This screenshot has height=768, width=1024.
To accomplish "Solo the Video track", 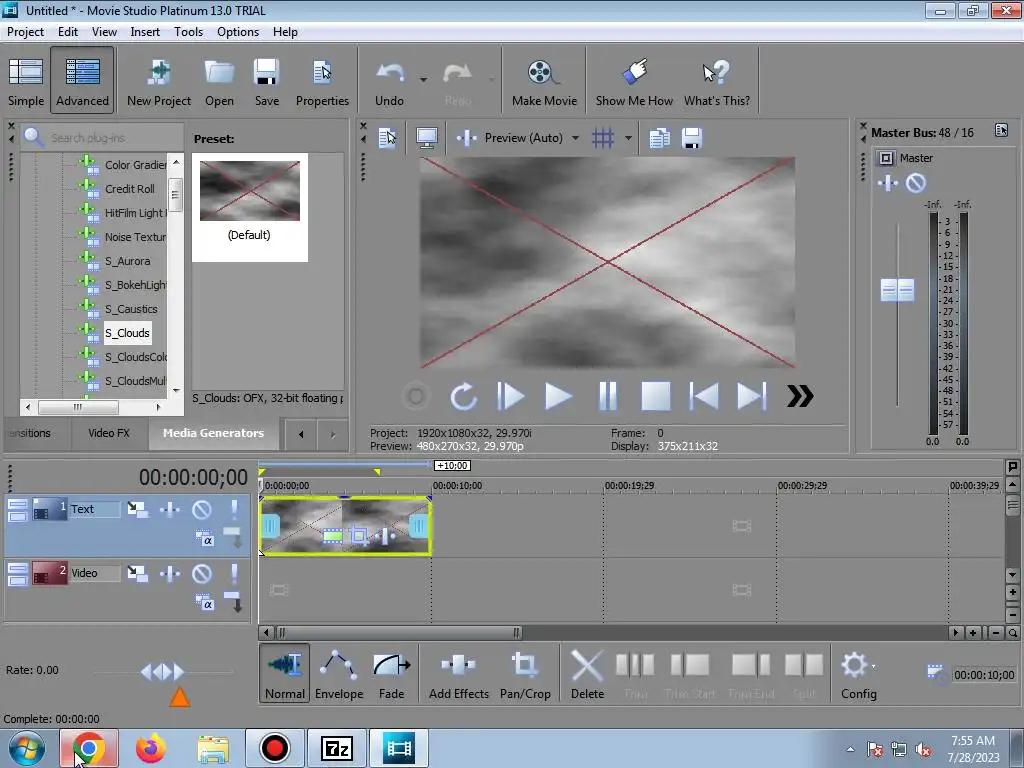I will point(234,574).
